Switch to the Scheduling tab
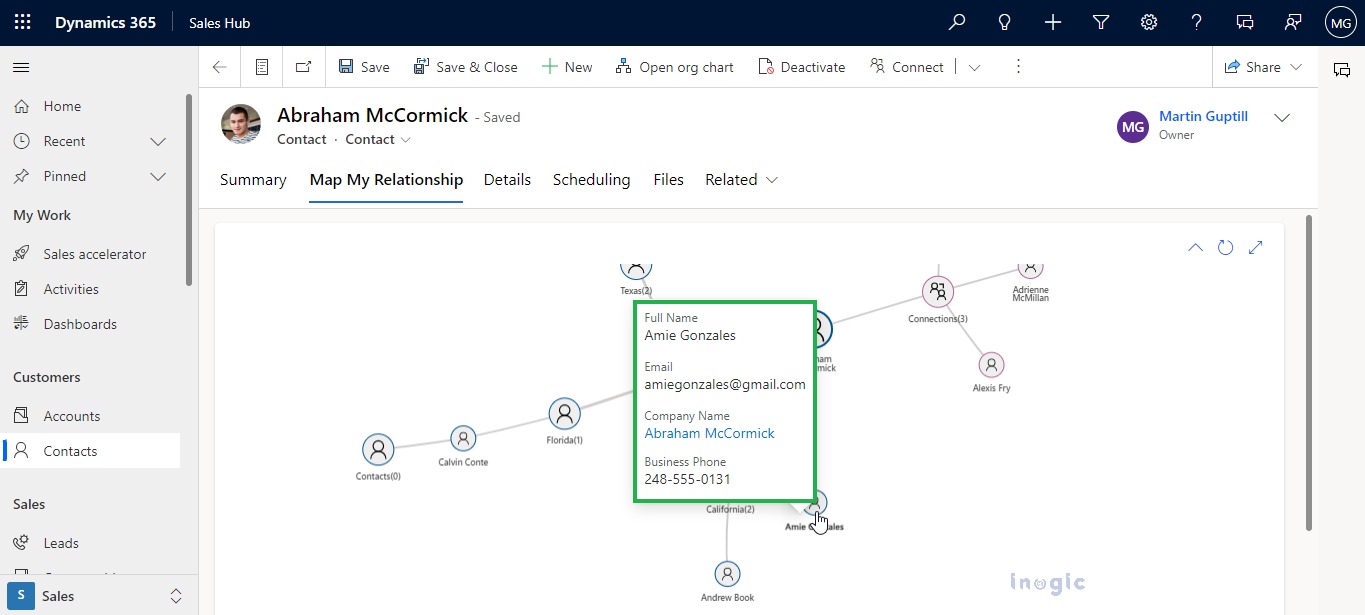The height and width of the screenshot is (615, 1365). (x=591, y=180)
